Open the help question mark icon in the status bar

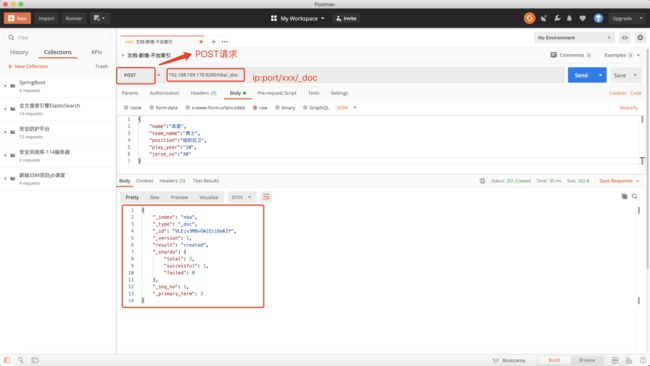[x=643, y=360]
